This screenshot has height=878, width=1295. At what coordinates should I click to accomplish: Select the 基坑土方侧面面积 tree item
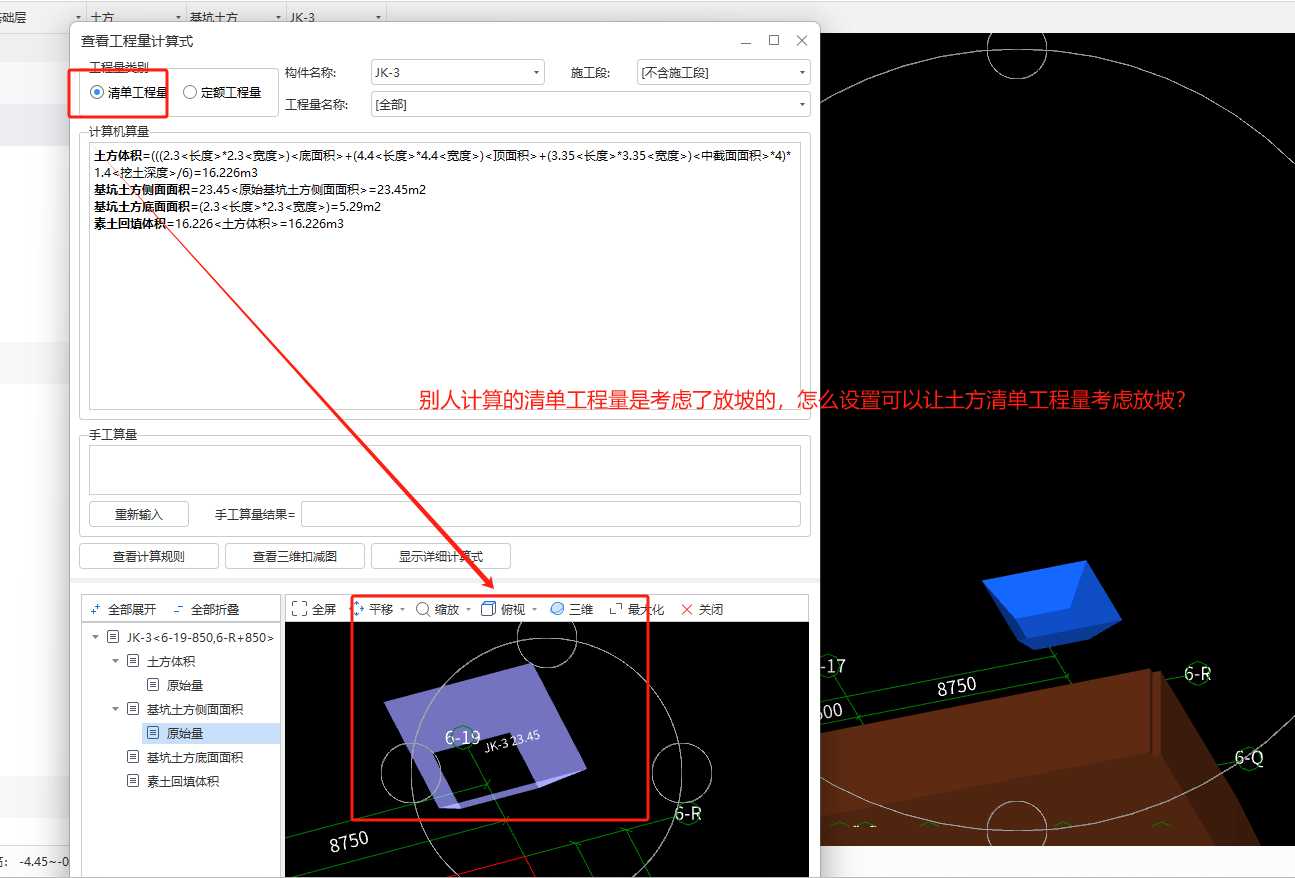[x=195, y=709]
